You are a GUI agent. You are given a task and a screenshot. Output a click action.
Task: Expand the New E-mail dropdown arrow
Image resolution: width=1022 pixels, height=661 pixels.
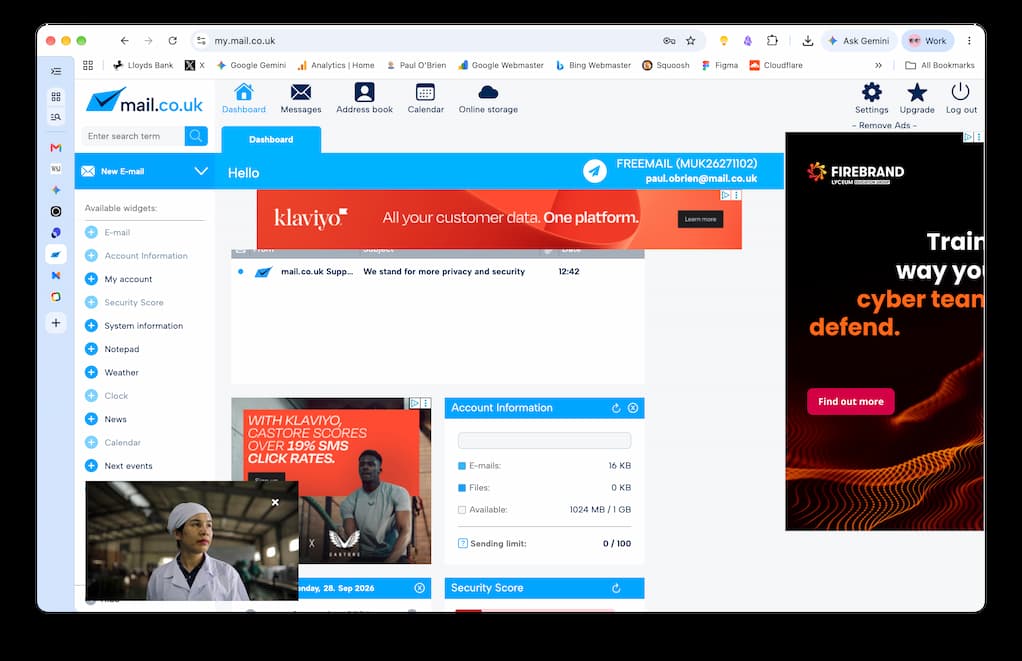tap(201, 171)
